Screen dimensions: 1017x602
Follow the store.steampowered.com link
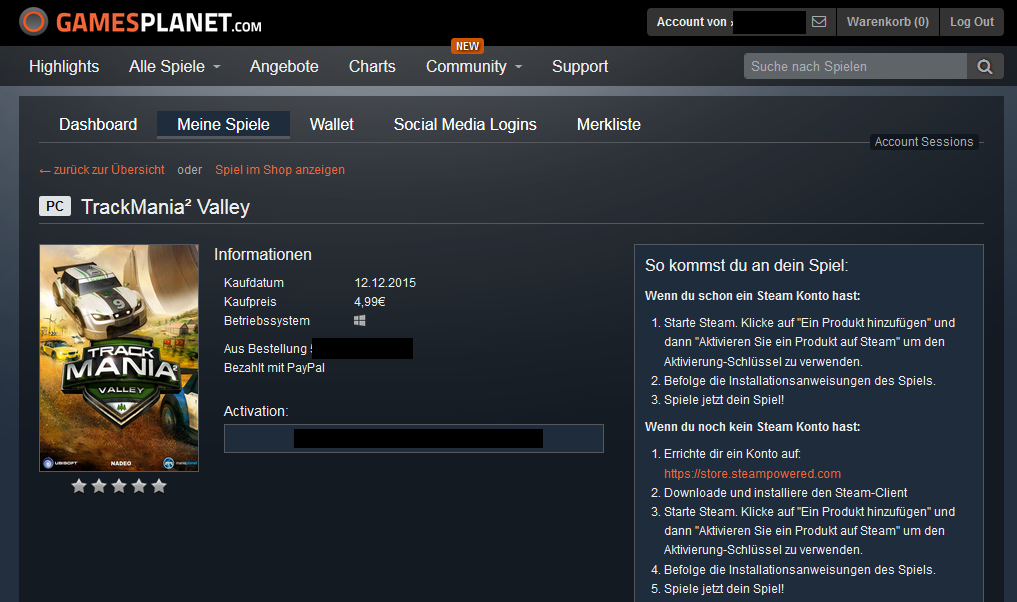click(752, 474)
